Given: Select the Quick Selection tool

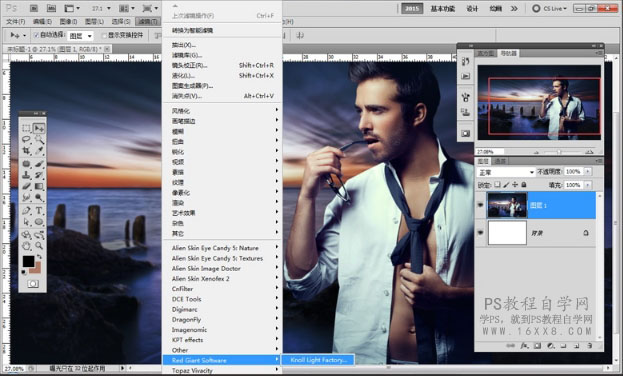Looking at the screenshot, I should tap(39, 140).
